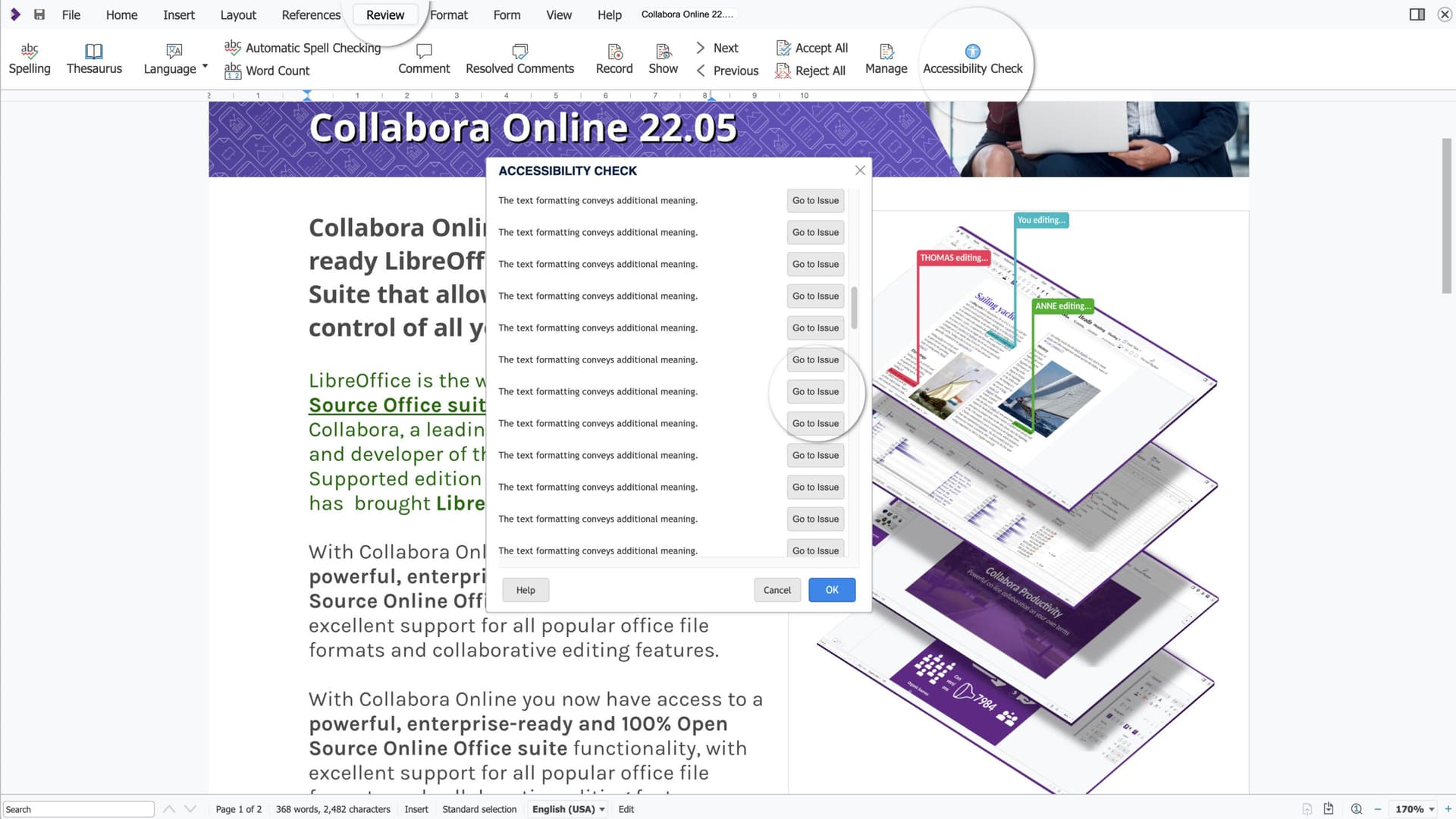Save the document with the floppy icon

coord(39,14)
